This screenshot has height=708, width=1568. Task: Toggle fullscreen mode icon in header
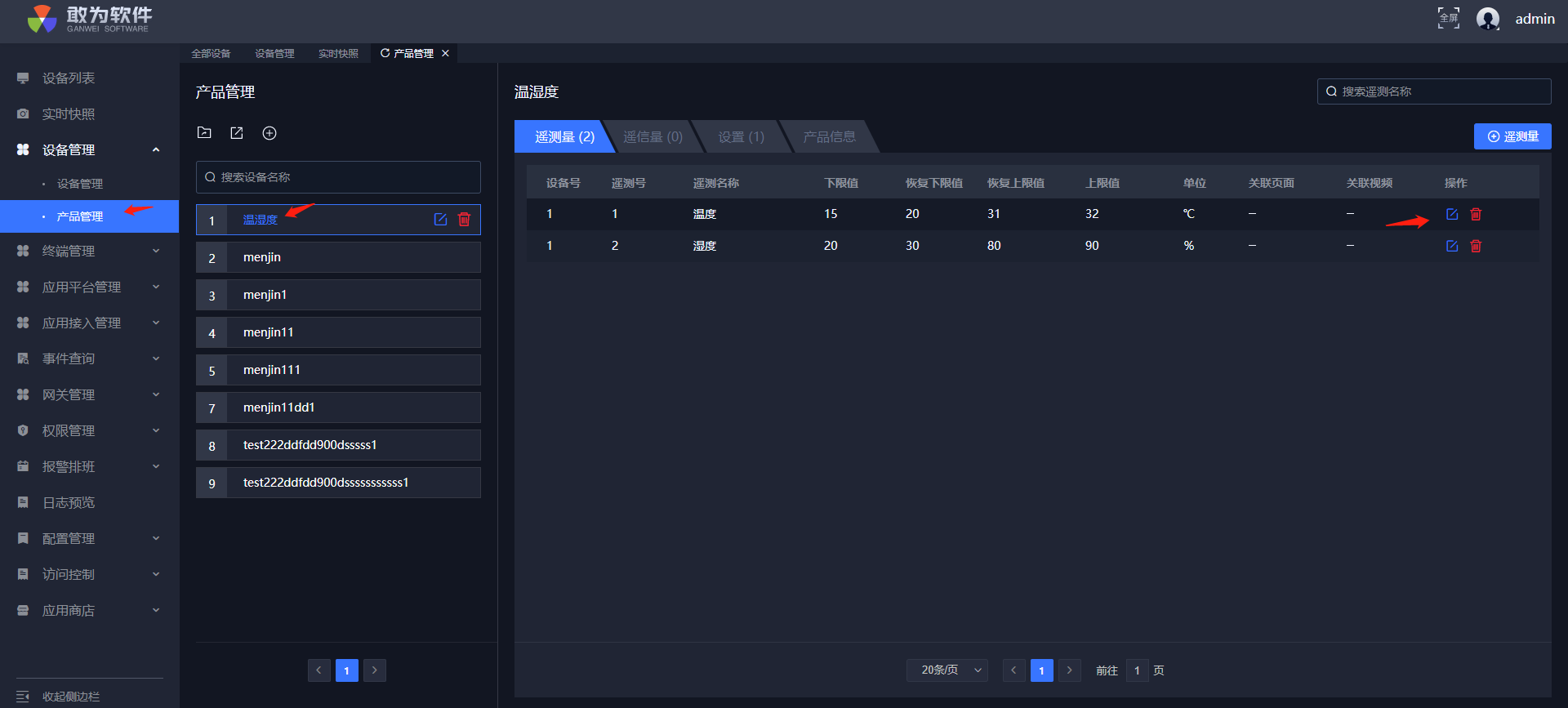[1449, 18]
